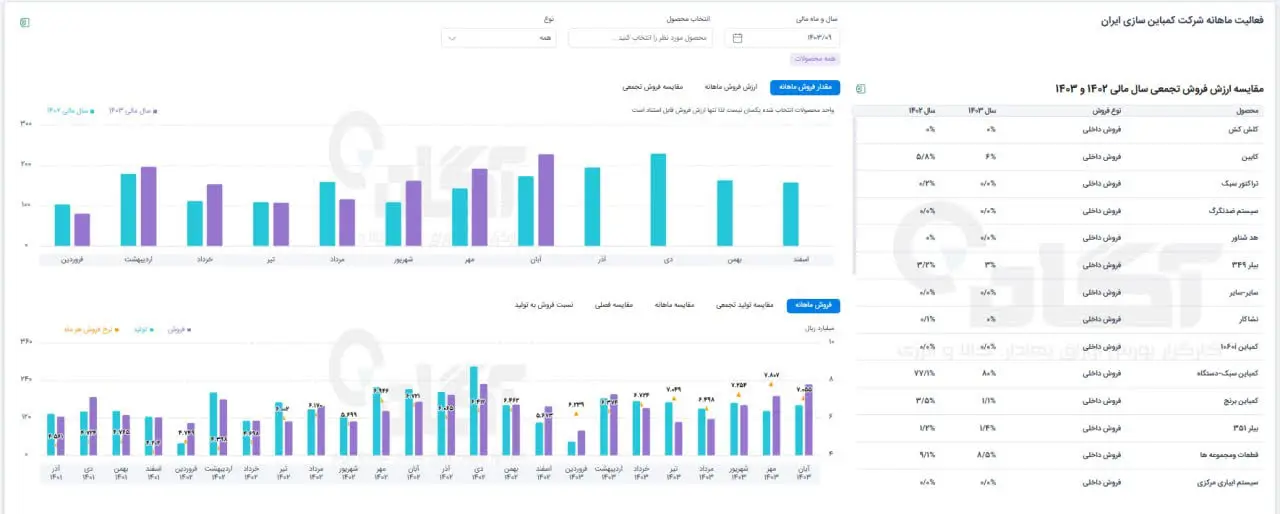Click the محصول column header in table
Viewport: 1280px width, 514px height.
[x=1247, y=109]
